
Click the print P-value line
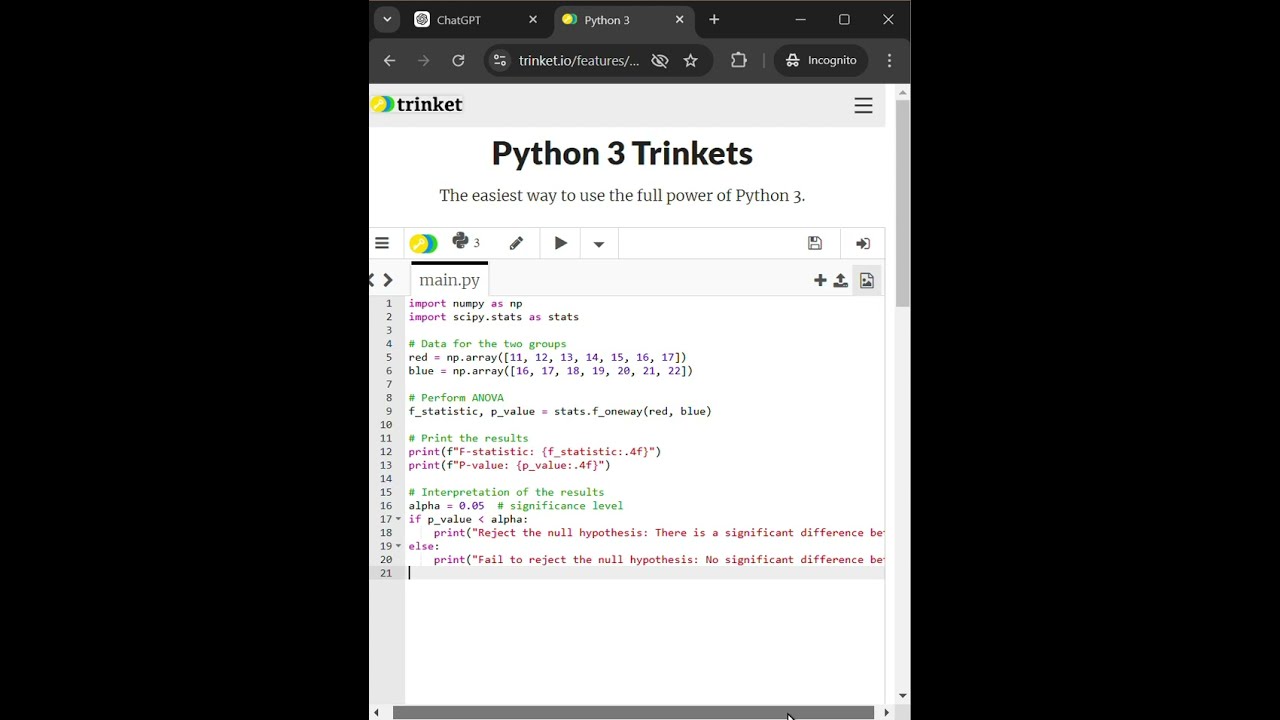pos(509,465)
